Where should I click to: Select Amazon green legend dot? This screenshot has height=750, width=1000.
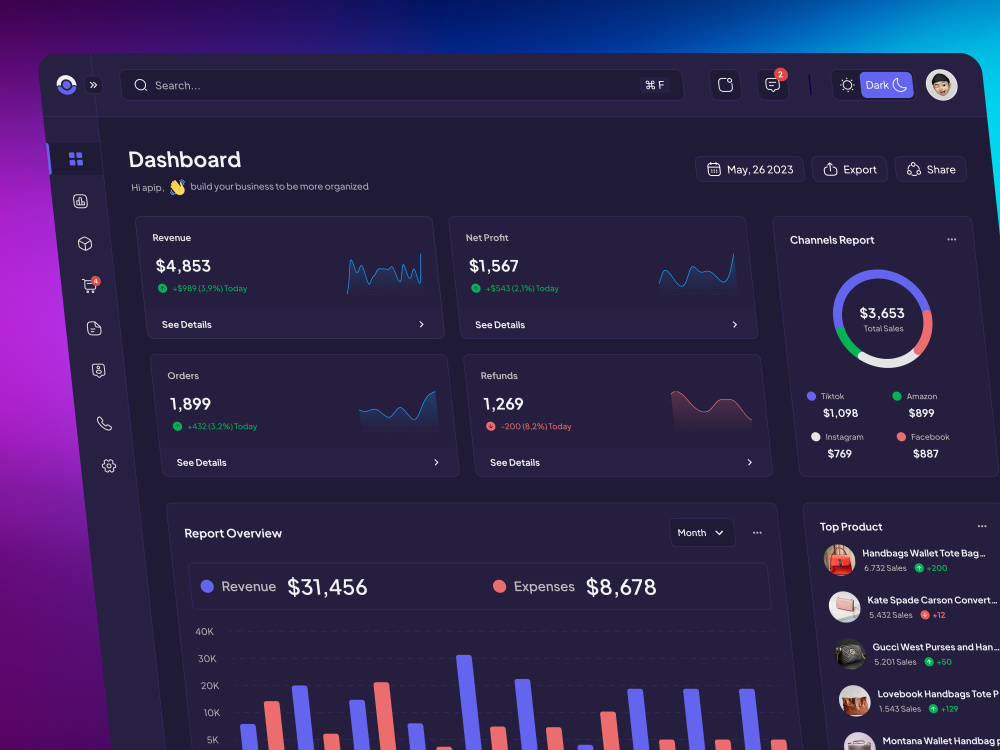point(897,396)
